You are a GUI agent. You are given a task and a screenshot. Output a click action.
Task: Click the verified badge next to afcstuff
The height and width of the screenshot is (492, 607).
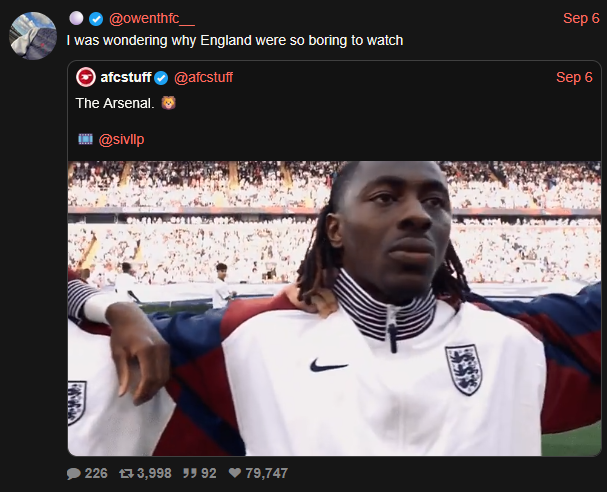tap(161, 78)
